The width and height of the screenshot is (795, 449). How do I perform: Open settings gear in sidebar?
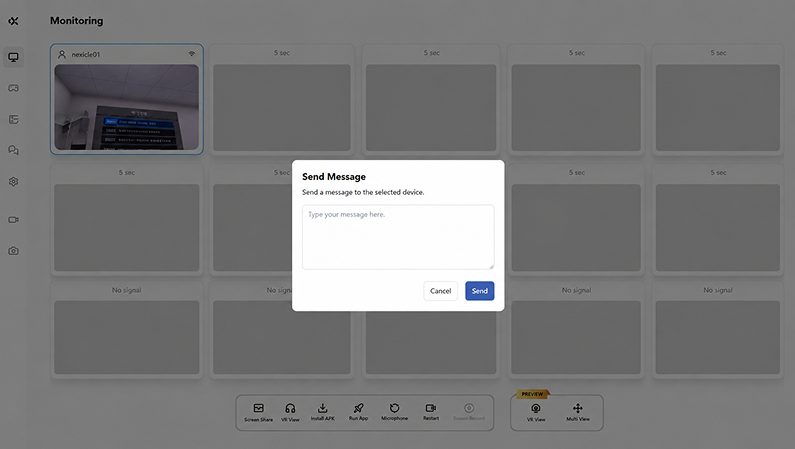pyautogui.click(x=13, y=181)
